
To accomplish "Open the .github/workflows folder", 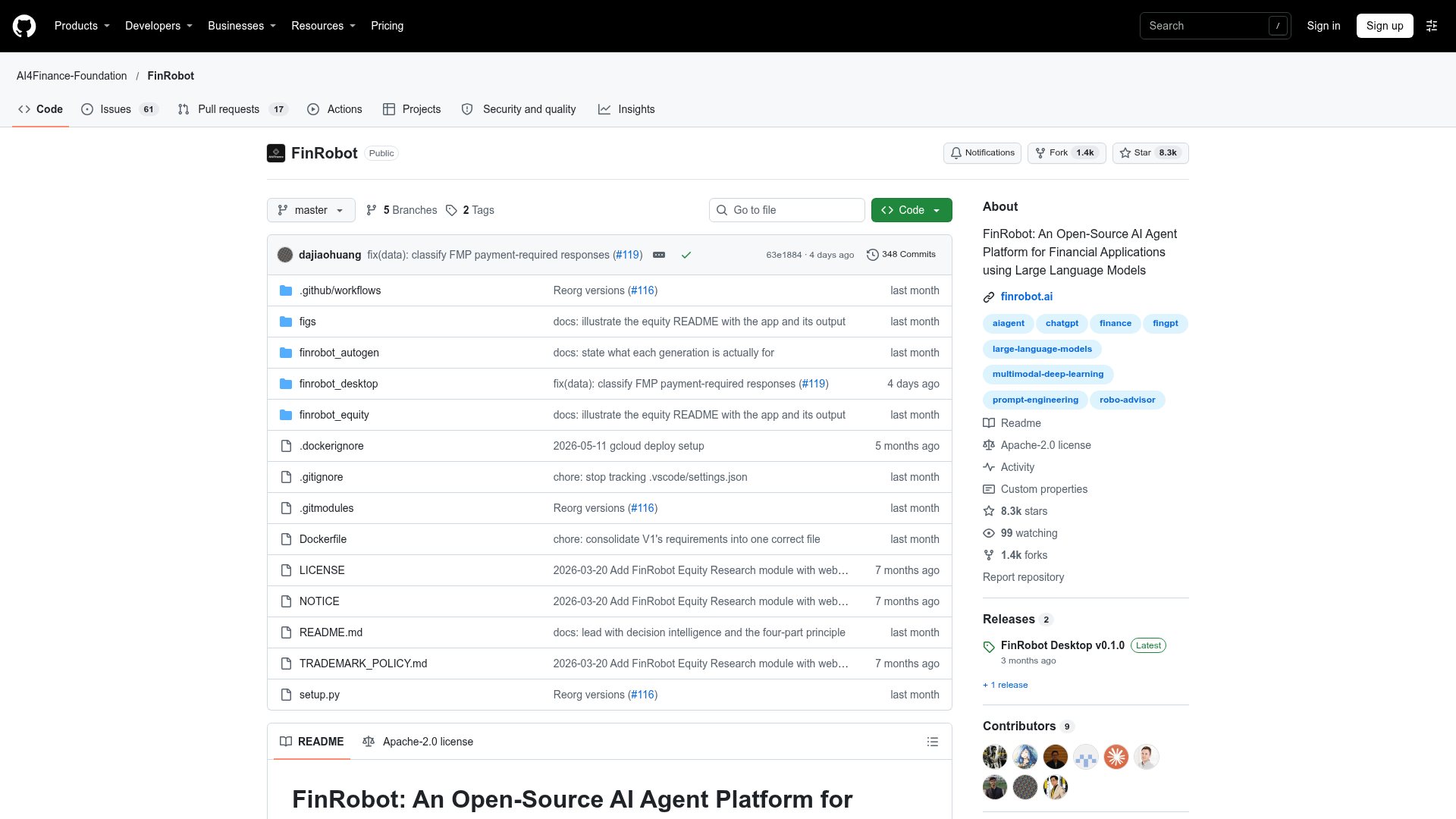I will click(x=340, y=290).
